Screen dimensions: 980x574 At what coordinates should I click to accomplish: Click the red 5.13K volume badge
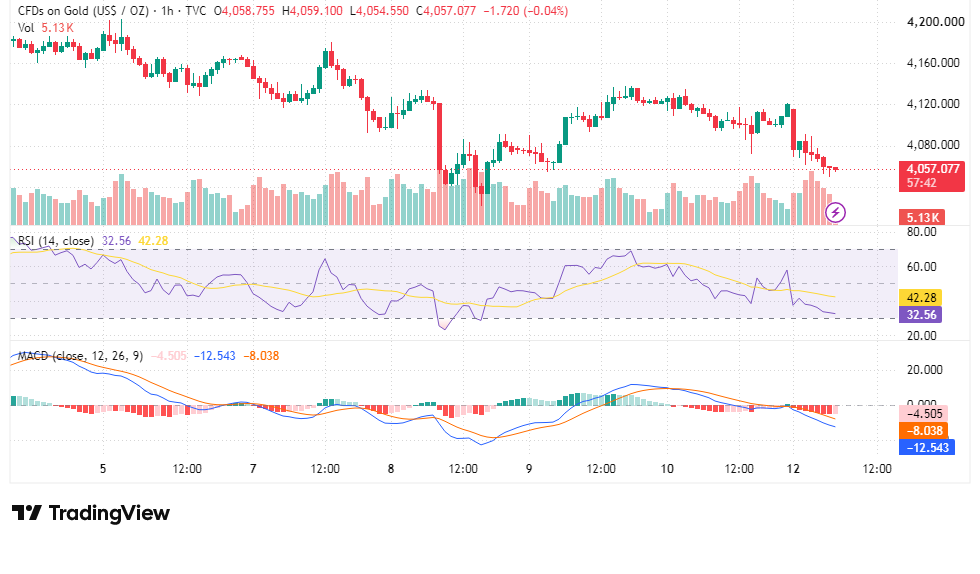922,218
